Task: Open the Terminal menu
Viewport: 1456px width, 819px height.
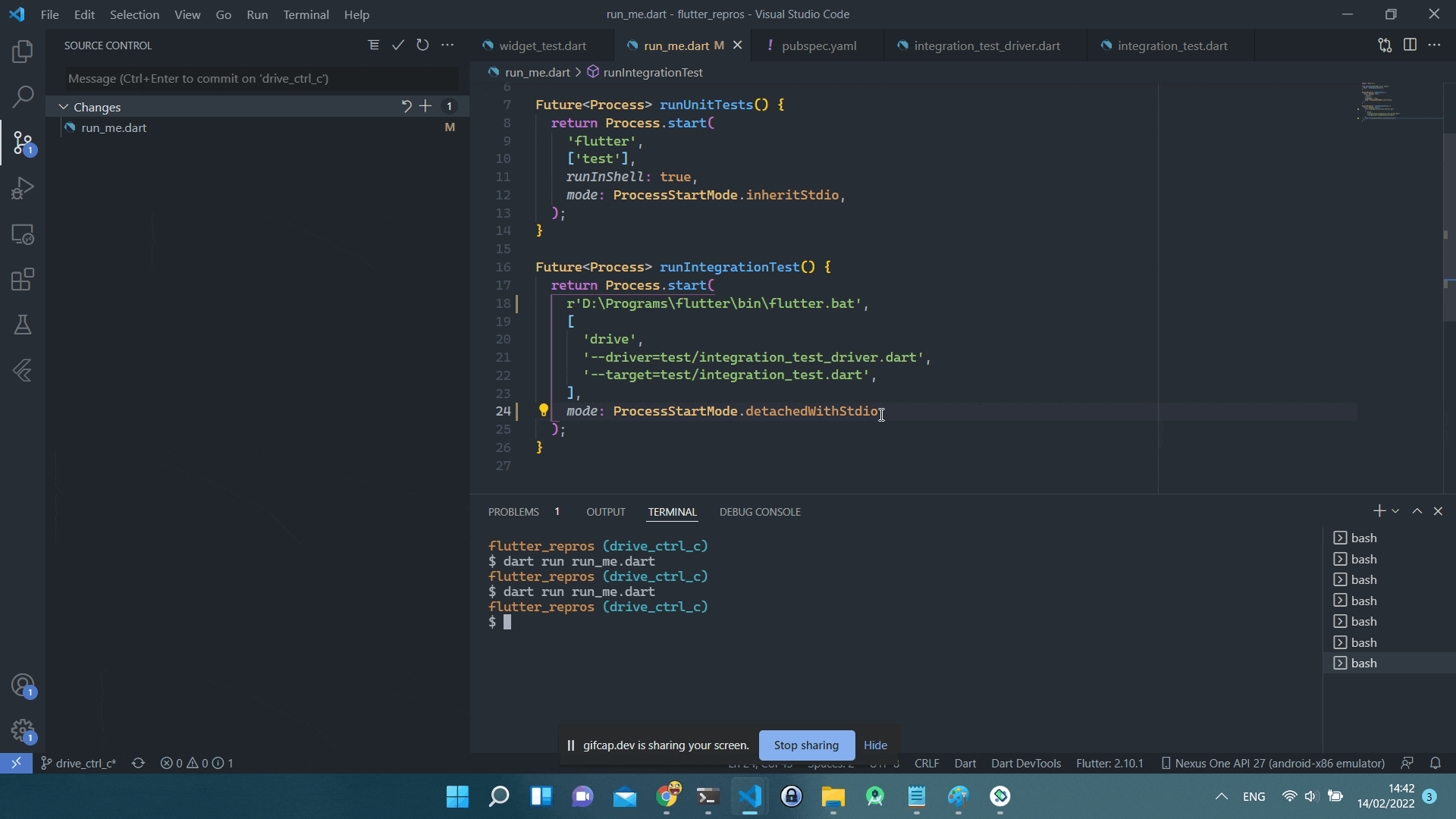Action: tap(306, 14)
